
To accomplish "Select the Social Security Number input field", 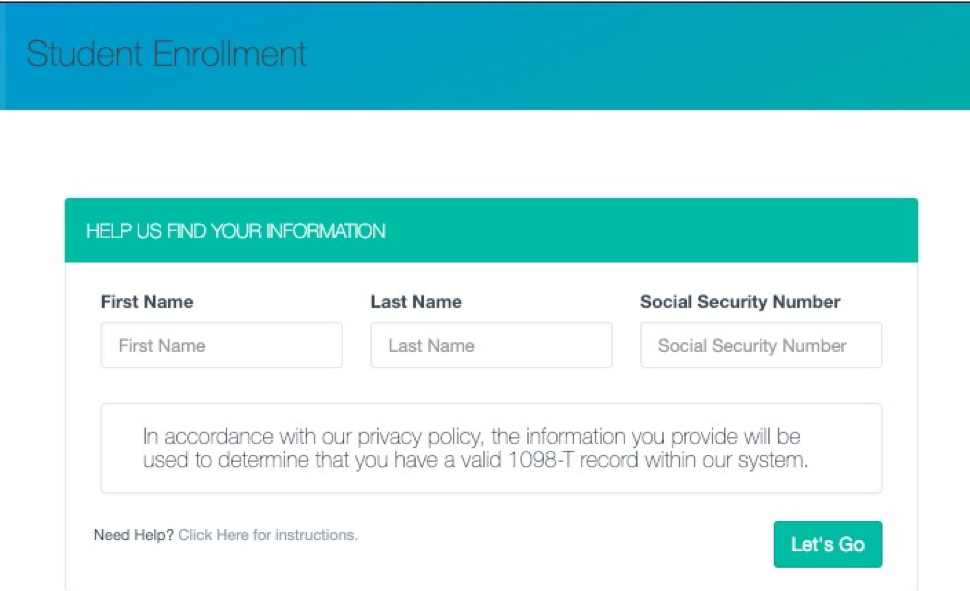I will tap(761, 345).
